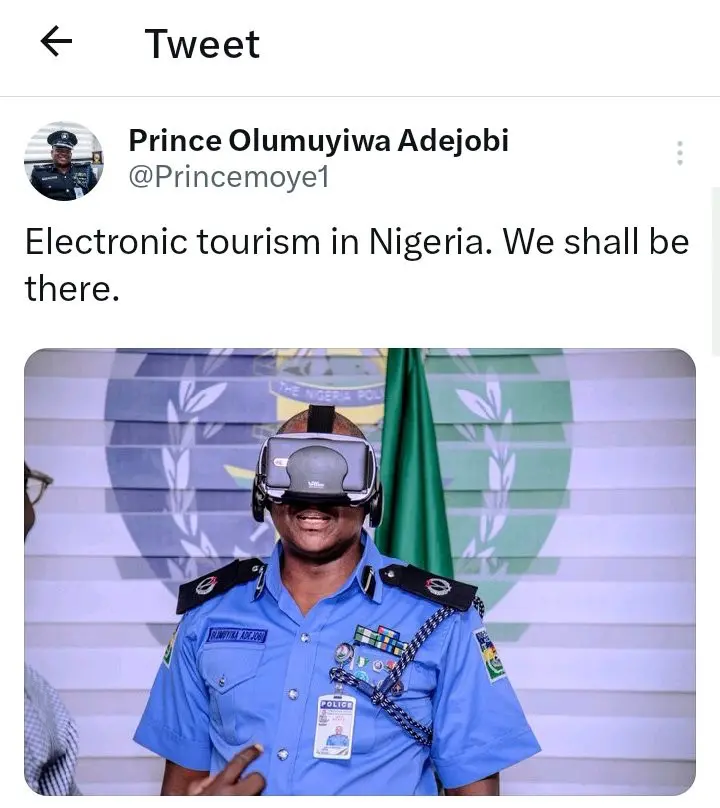This screenshot has width=720, height=808.
Task: Click the display name Prince Olumuyiwa Adejobi
Action: [319, 140]
